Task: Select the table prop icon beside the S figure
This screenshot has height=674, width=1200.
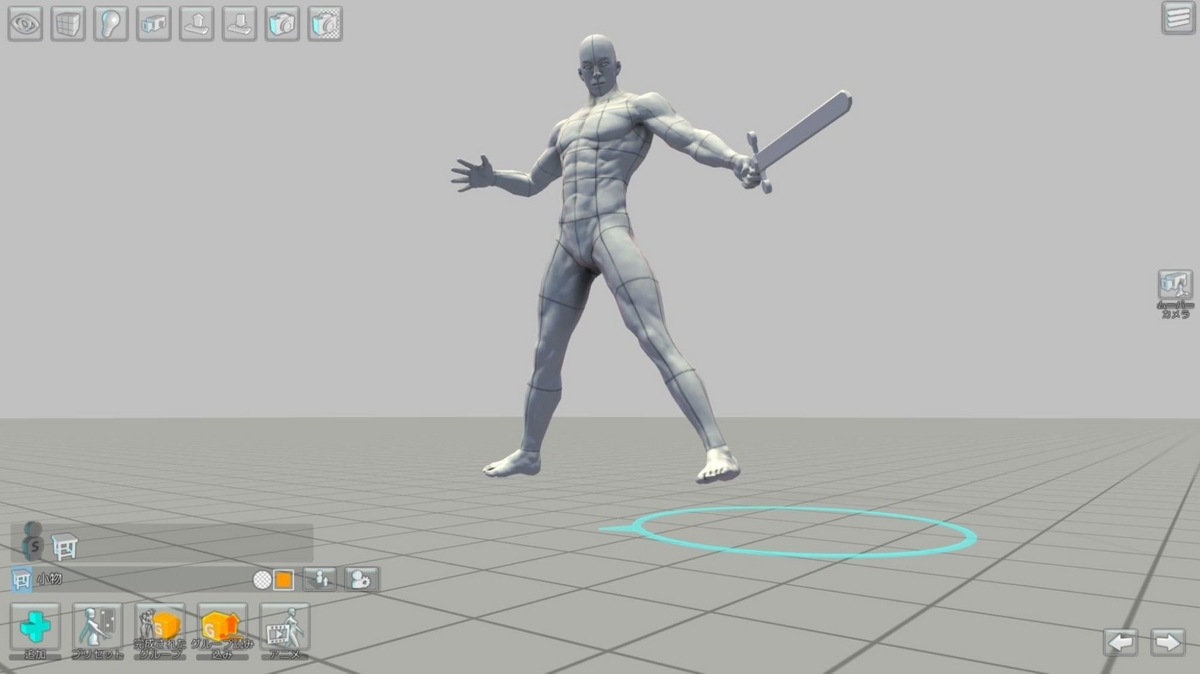Action: pos(65,546)
